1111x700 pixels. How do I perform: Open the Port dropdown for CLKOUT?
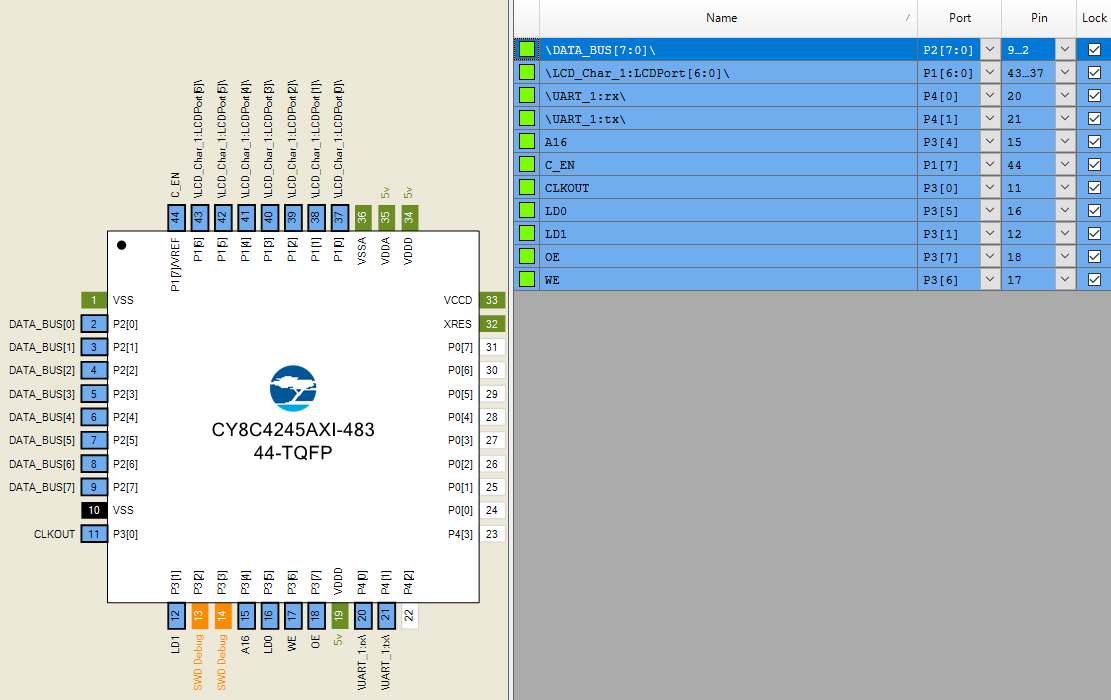tap(990, 188)
